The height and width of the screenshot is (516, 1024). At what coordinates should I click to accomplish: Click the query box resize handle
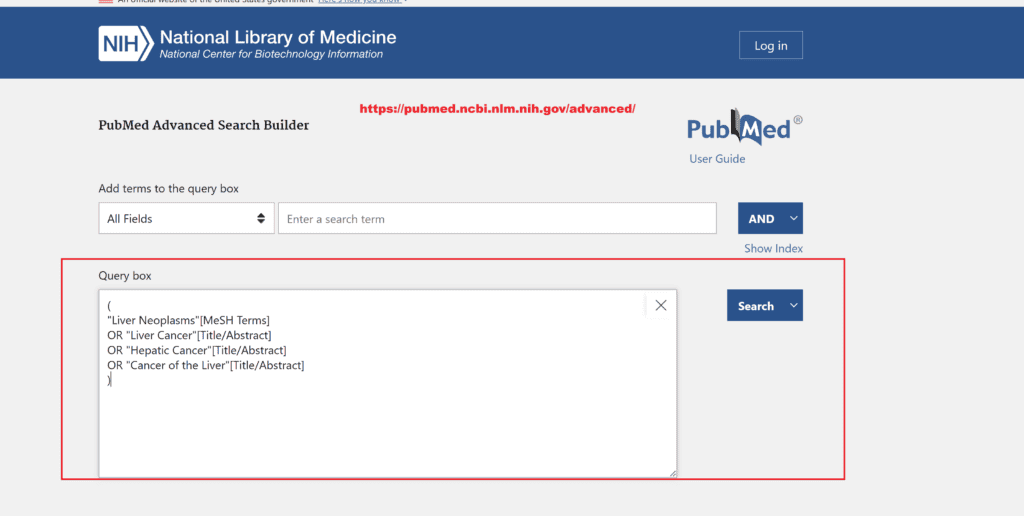pyautogui.click(x=672, y=473)
